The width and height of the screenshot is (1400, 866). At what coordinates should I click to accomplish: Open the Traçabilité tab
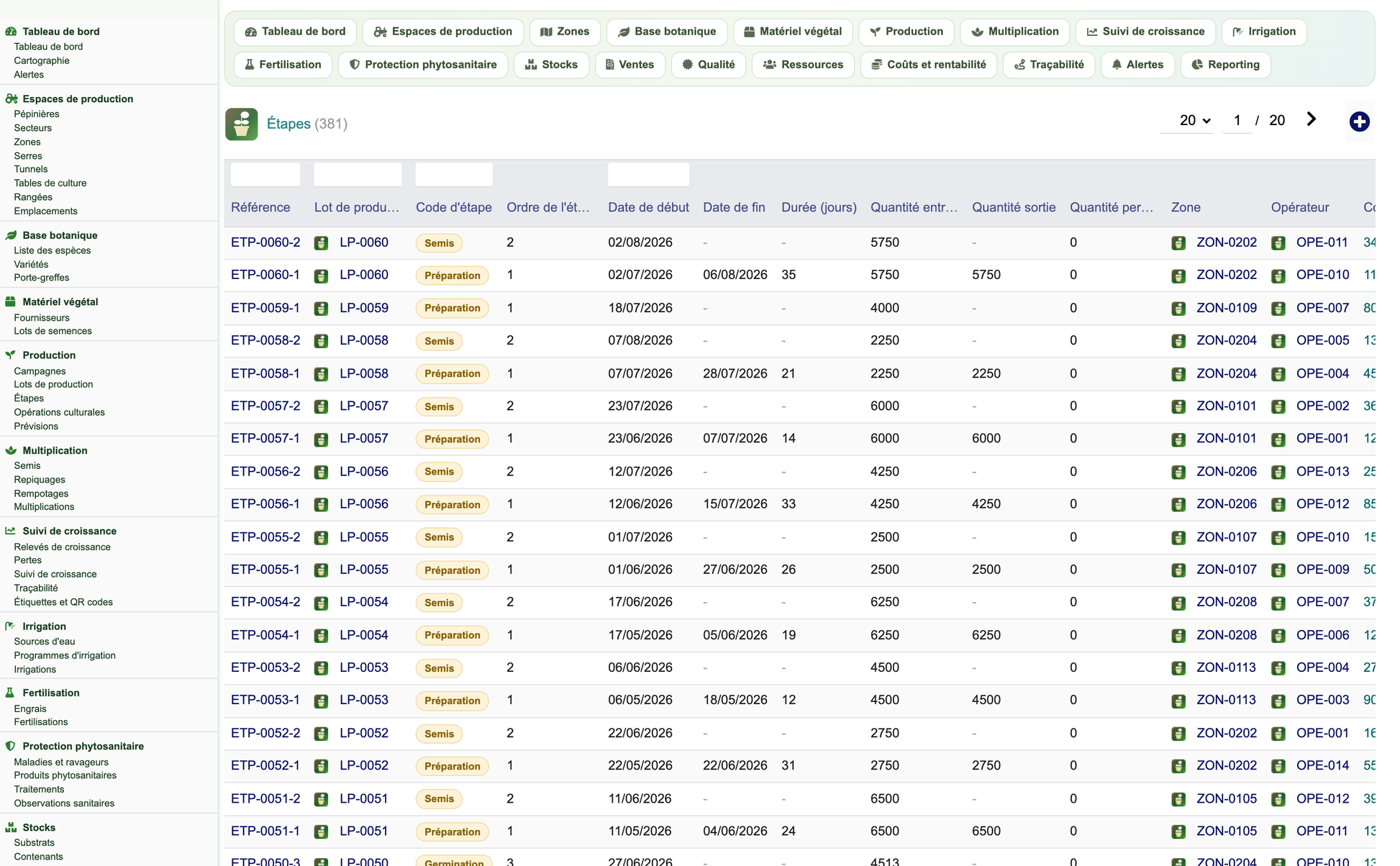click(x=1049, y=65)
